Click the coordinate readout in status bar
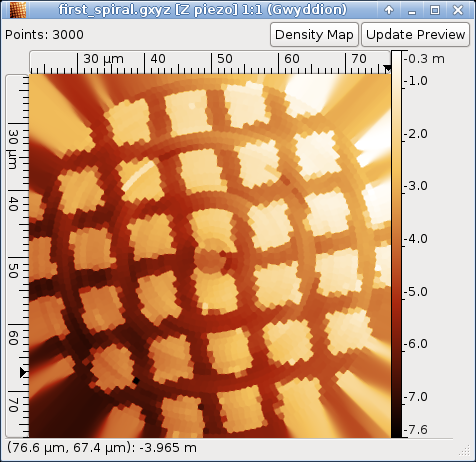476x462 pixels. (x=102, y=448)
